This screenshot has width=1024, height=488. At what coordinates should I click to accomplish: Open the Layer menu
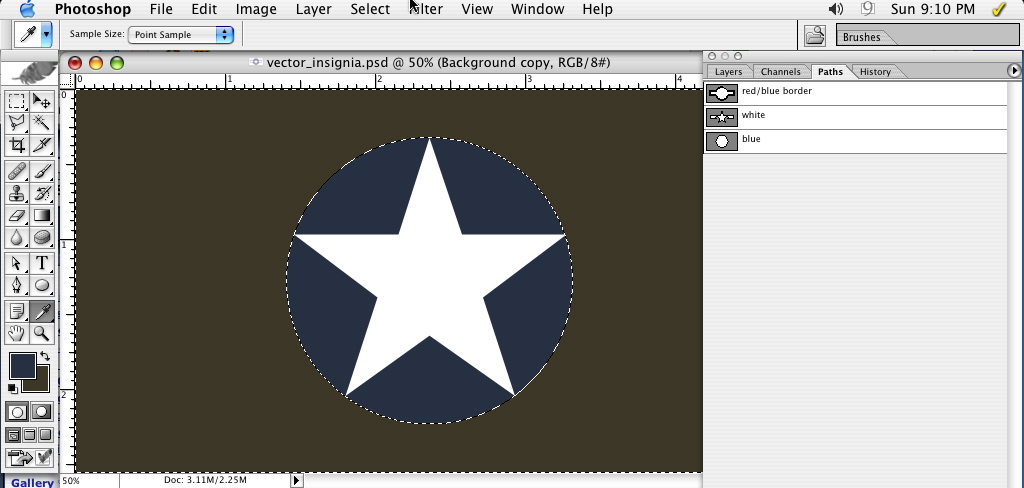tap(313, 9)
